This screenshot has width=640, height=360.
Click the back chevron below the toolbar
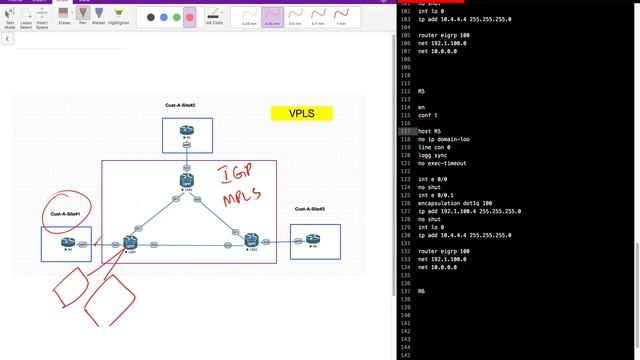pos(7,39)
